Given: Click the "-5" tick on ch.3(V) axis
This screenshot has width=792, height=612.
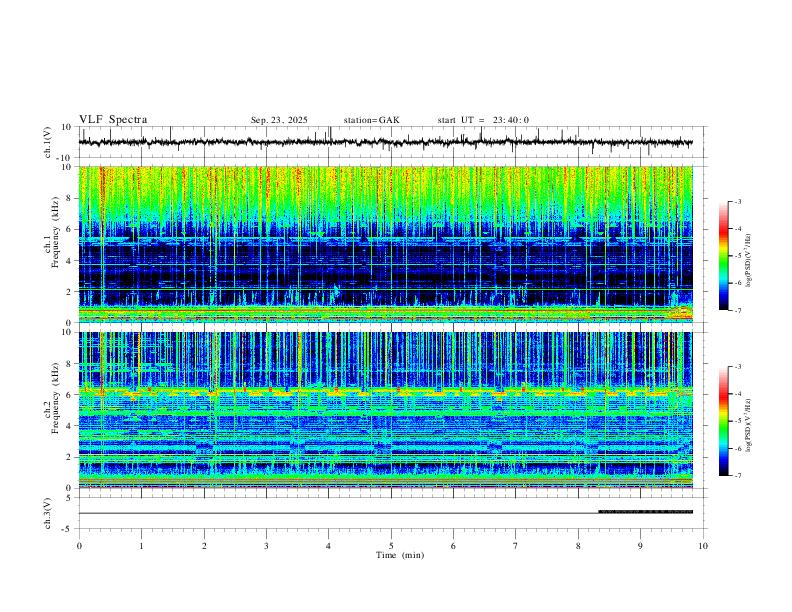Looking at the screenshot, I should (68, 529).
